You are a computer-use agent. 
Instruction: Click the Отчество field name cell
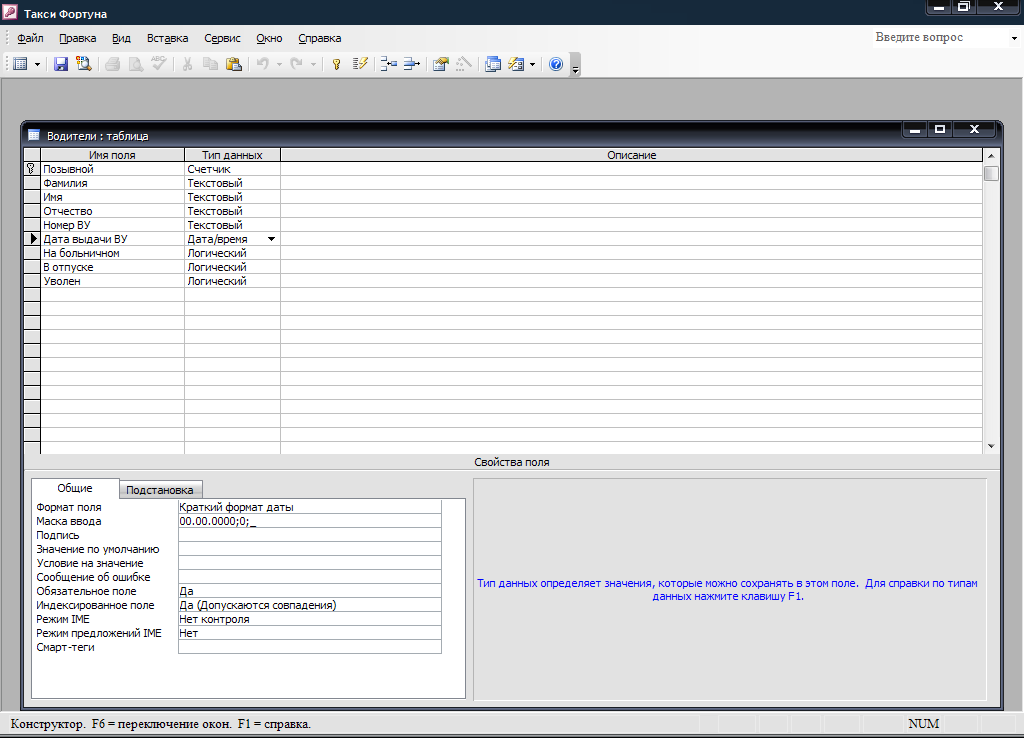pos(112,211)
